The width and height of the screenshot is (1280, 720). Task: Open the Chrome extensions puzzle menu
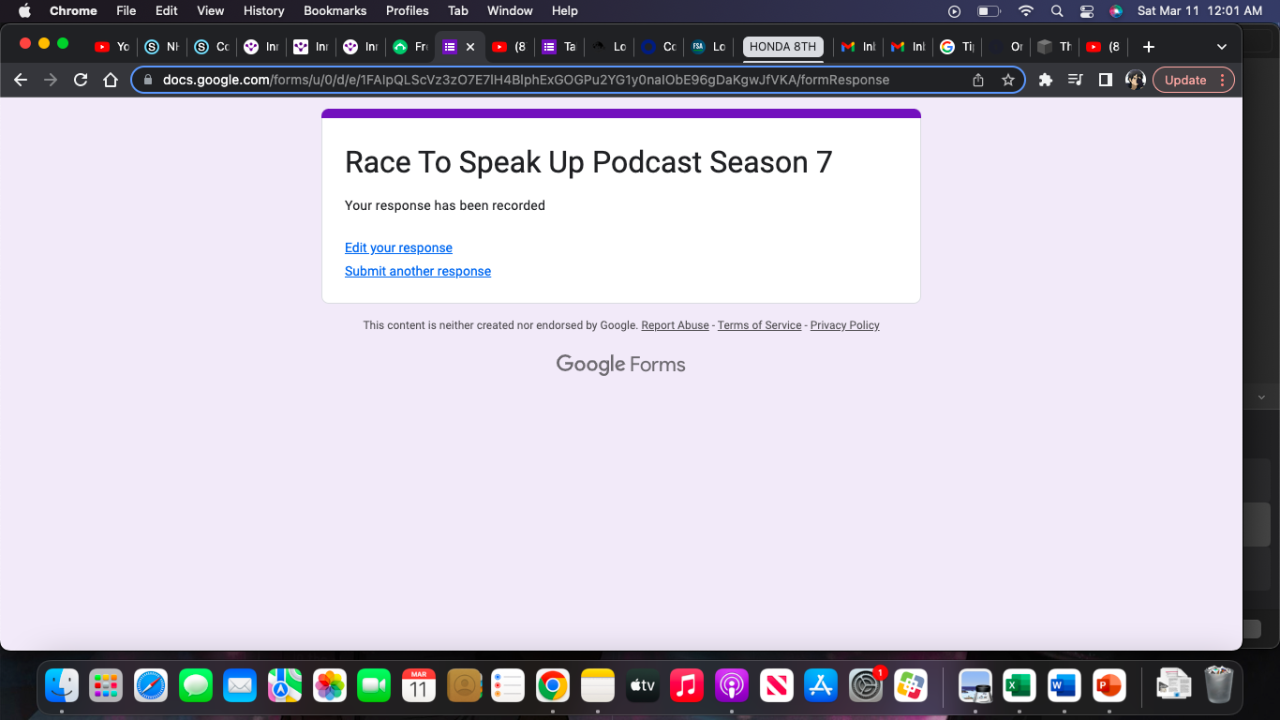pyautogui.click(x=1046, y=80)
